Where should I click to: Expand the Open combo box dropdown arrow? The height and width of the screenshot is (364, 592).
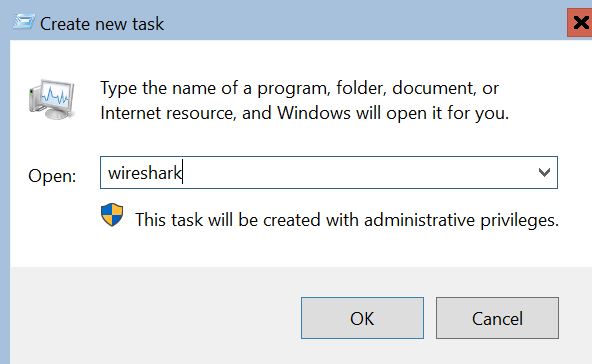tap(544, 173)
